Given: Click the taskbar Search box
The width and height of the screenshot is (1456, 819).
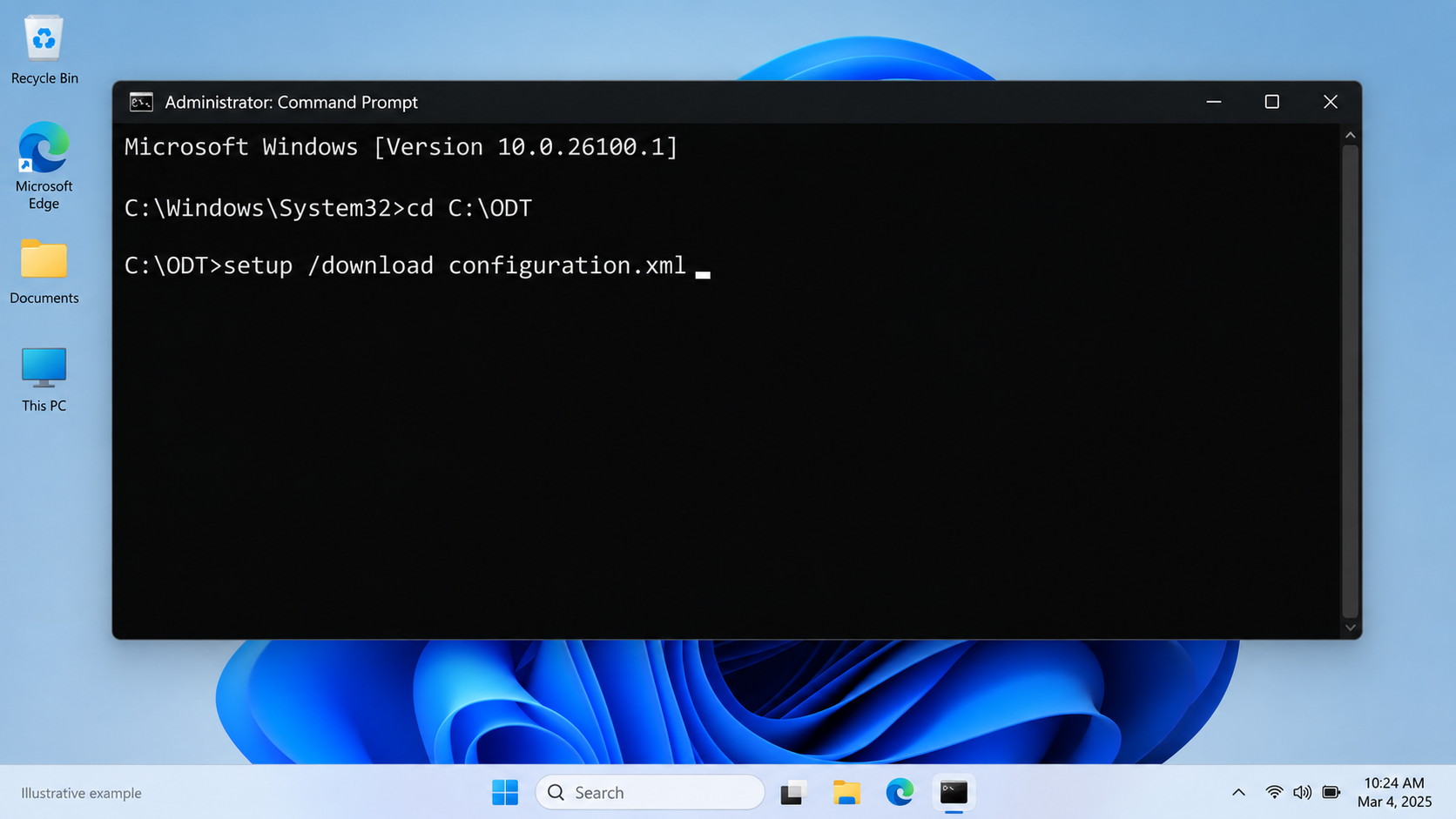Looking at the screenshot, I should pos(650,792).
